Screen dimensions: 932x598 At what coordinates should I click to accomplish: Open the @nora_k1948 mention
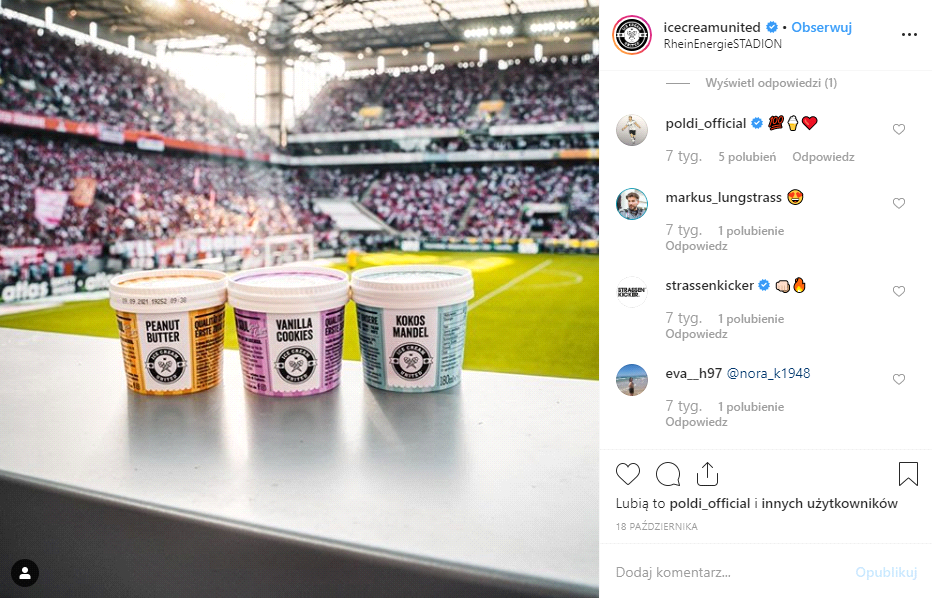(769, 373)
